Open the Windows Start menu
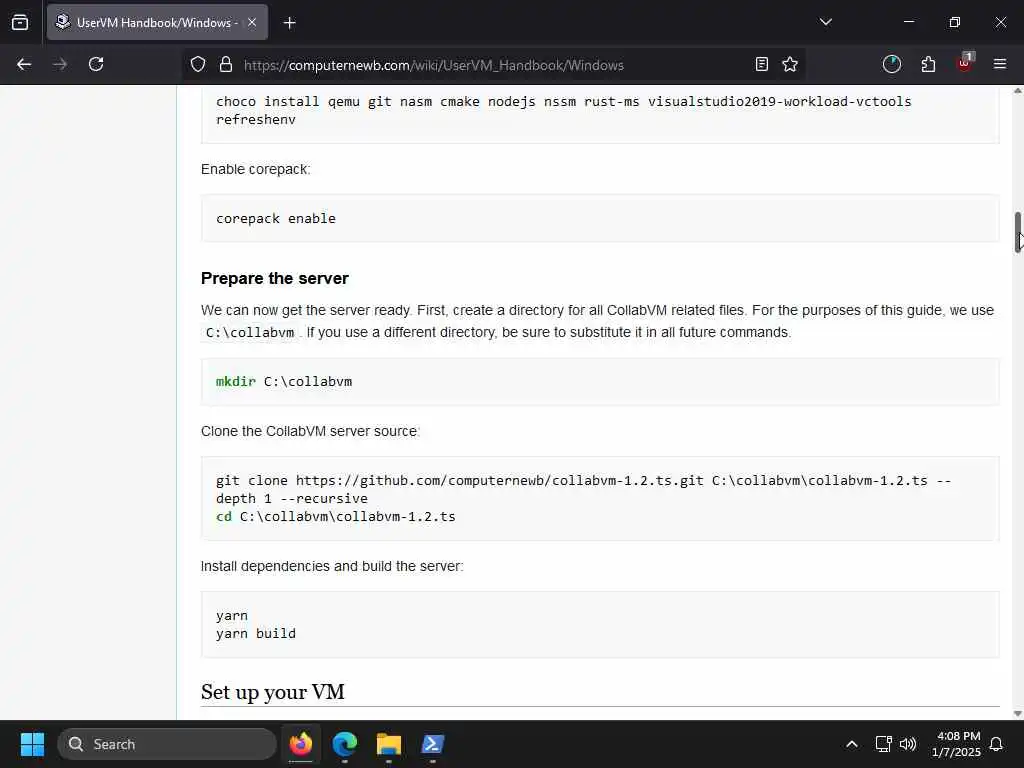The height and width of the screenshot is (768, 1024). coord(32,744)
